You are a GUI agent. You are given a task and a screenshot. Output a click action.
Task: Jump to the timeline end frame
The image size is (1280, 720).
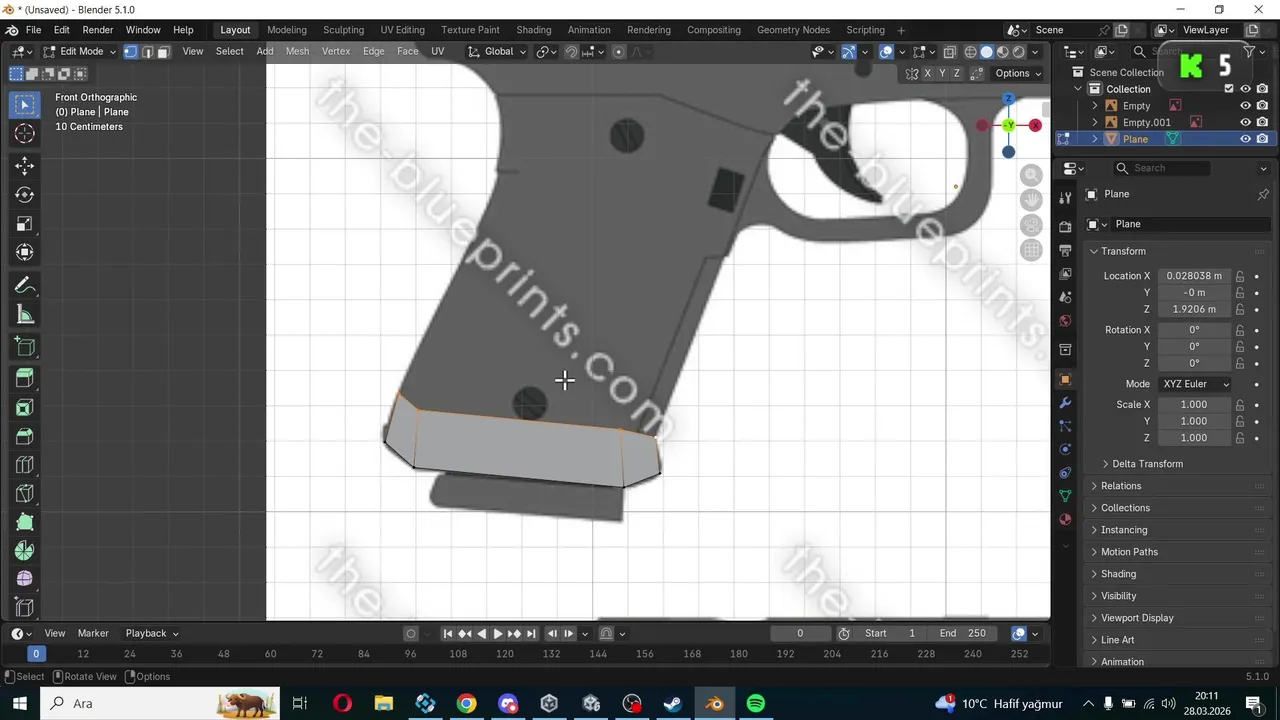click(531, 634)
